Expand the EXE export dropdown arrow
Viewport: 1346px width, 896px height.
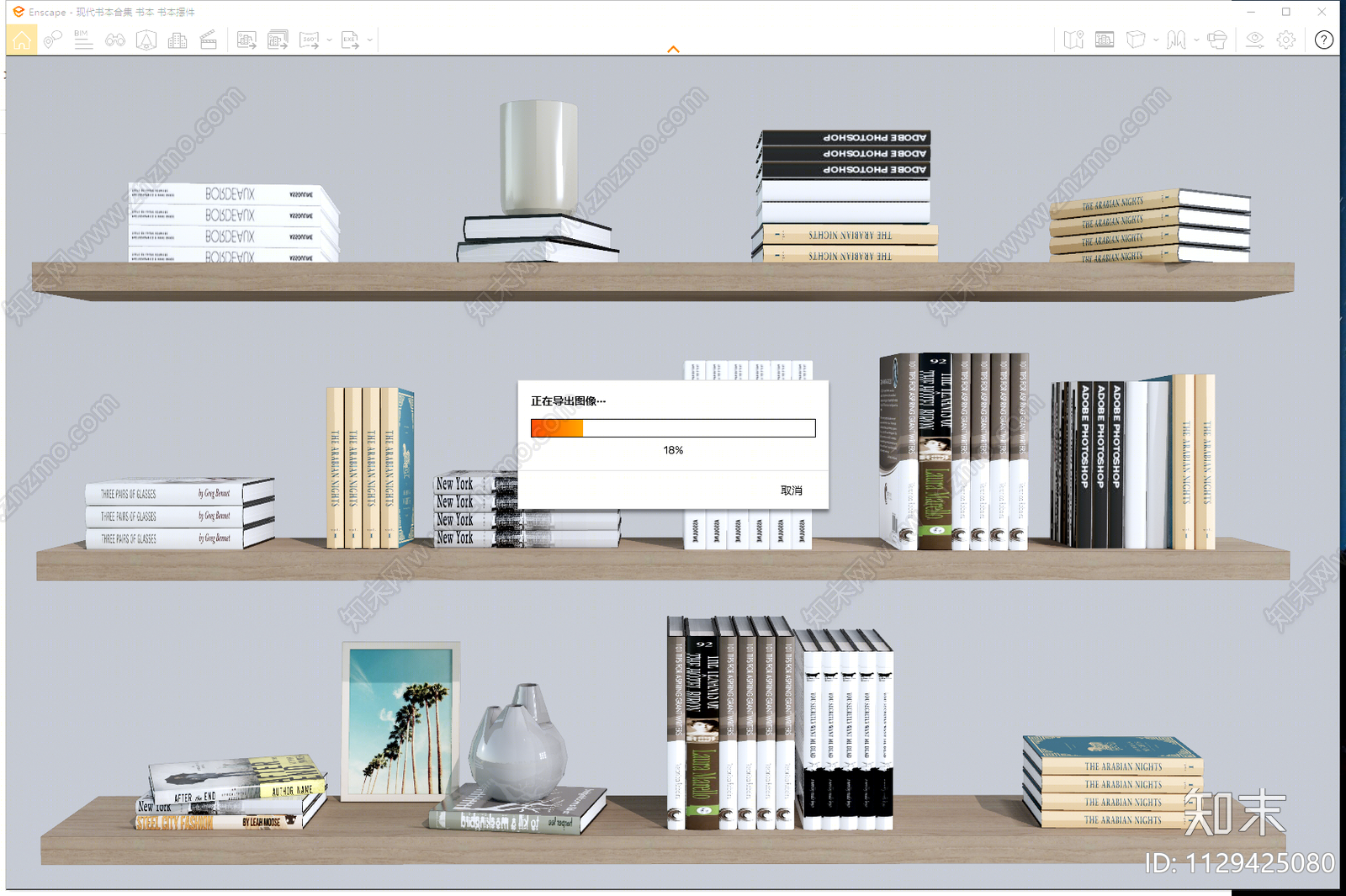coord(370,40)
